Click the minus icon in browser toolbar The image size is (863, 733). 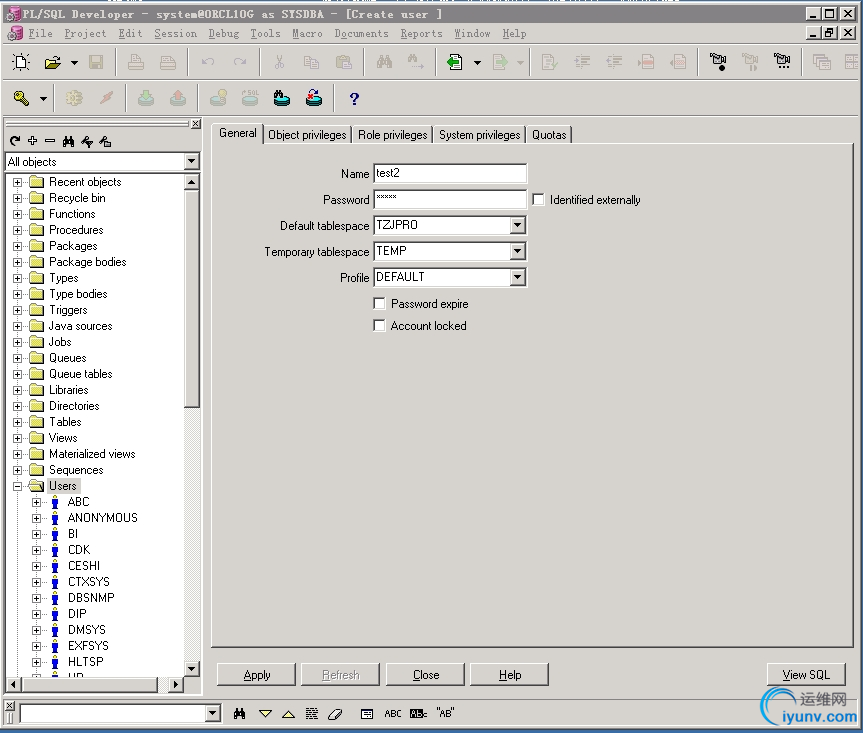click(50, 141)
